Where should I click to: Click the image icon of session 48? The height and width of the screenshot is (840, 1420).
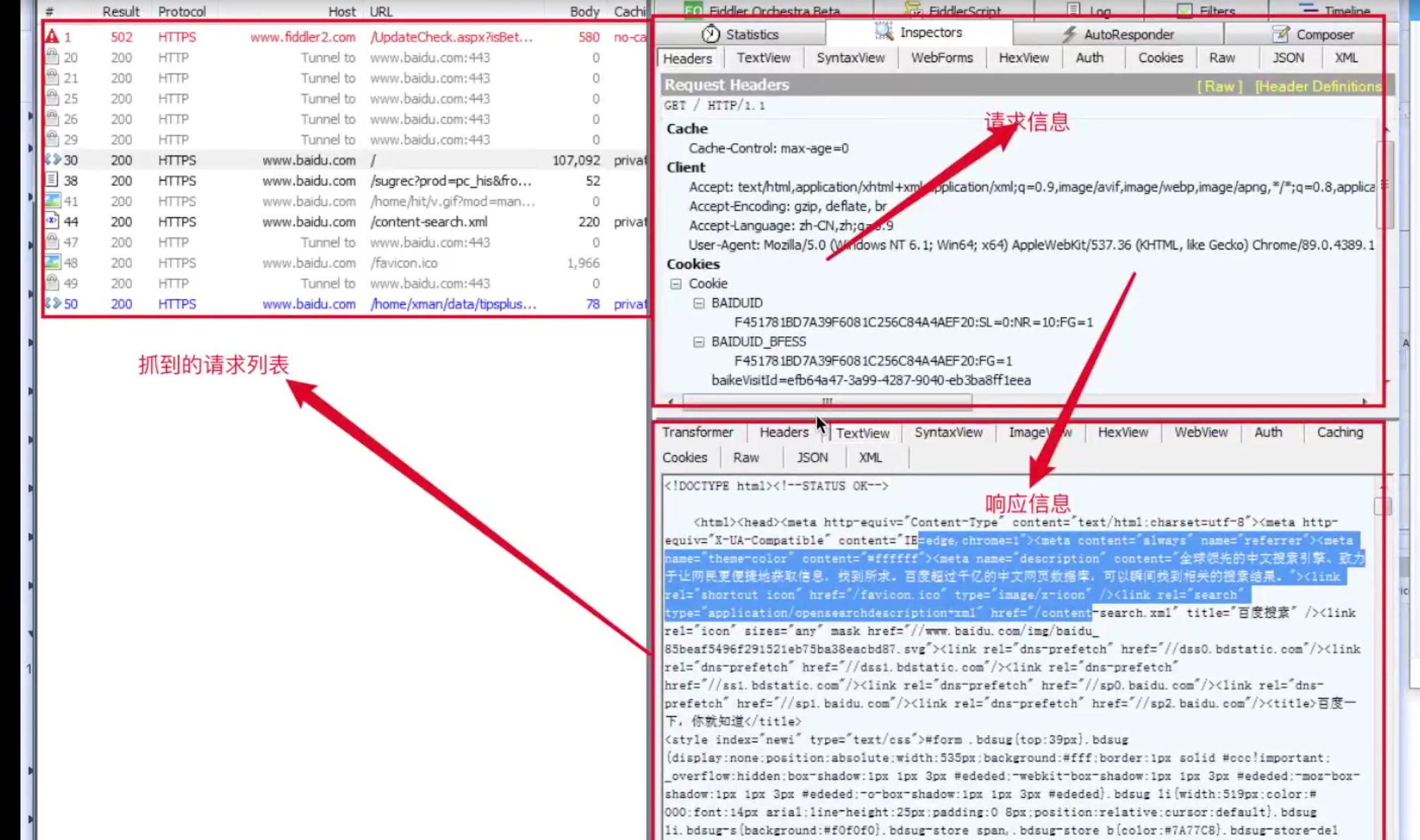(52, 262)
